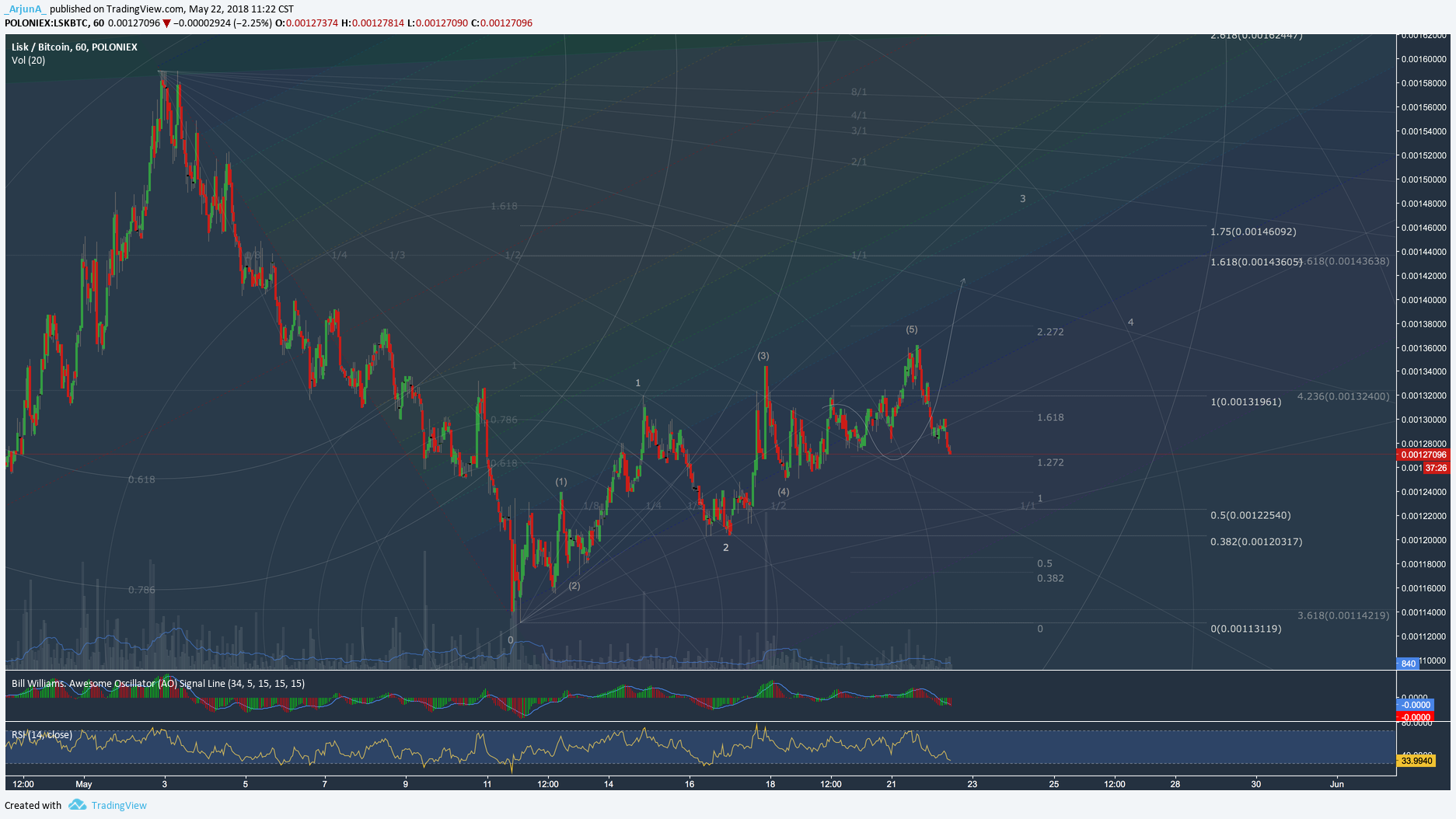Click the Elliott wave (3) label
This screenshot has height=819, width=1456.
[763, 356]
